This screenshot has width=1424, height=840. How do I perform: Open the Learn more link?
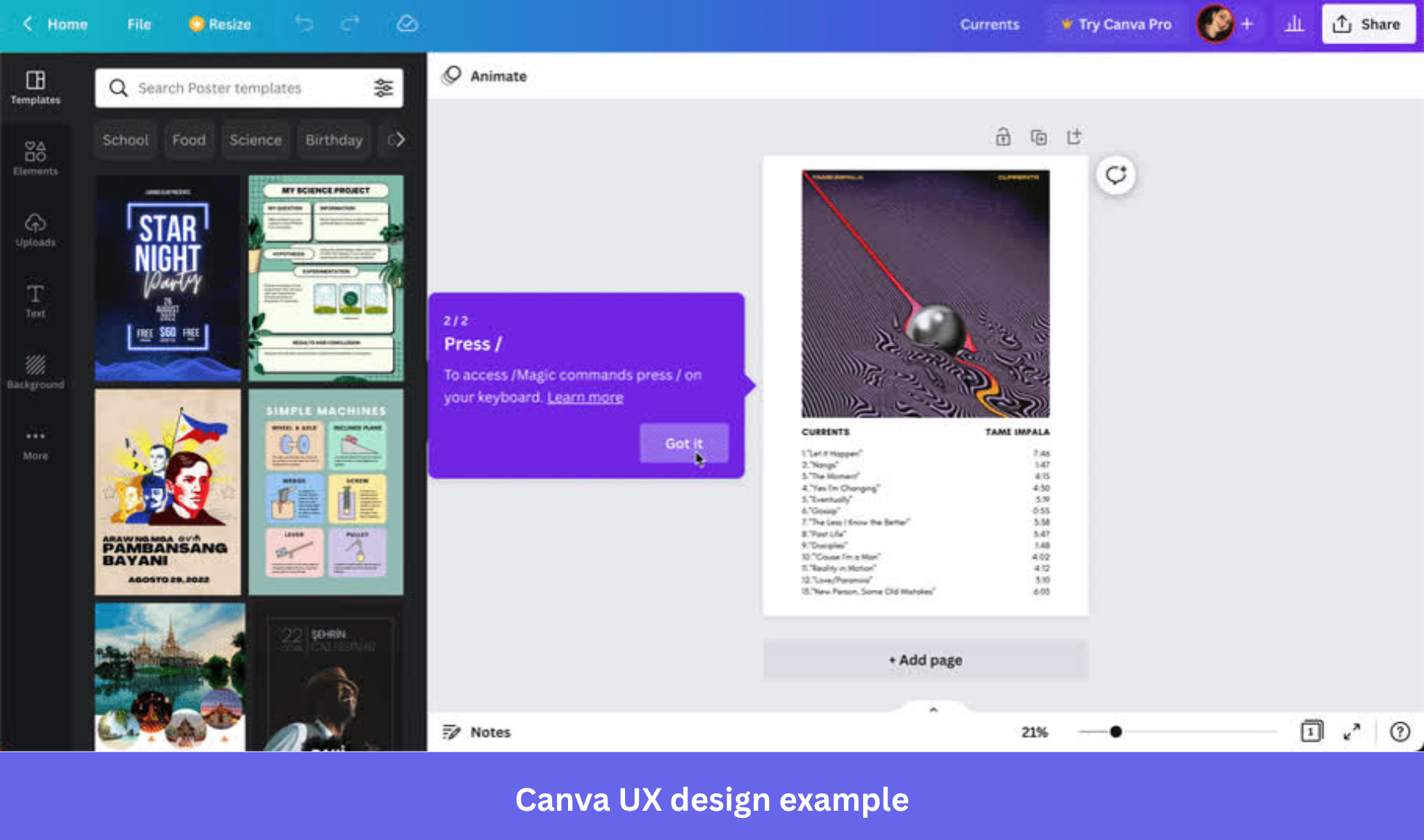click(x=585, y=396)
